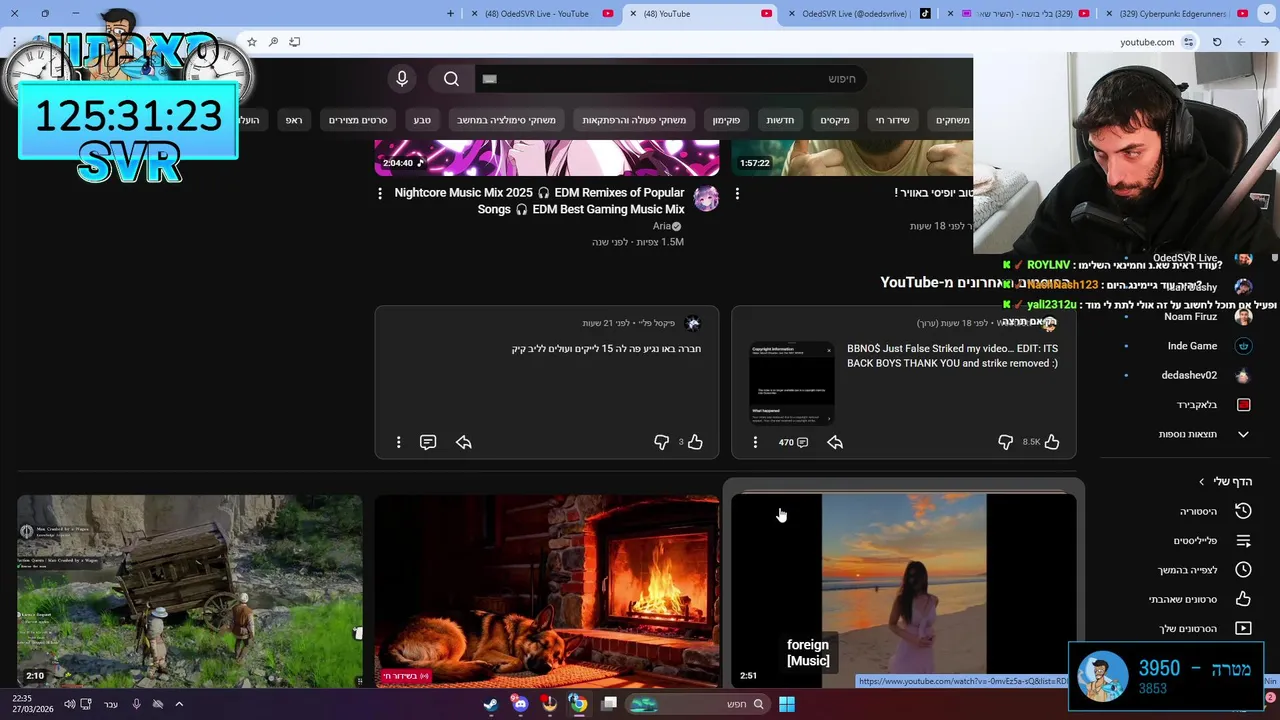Select the 'מיקסים' filter chip

835,120
